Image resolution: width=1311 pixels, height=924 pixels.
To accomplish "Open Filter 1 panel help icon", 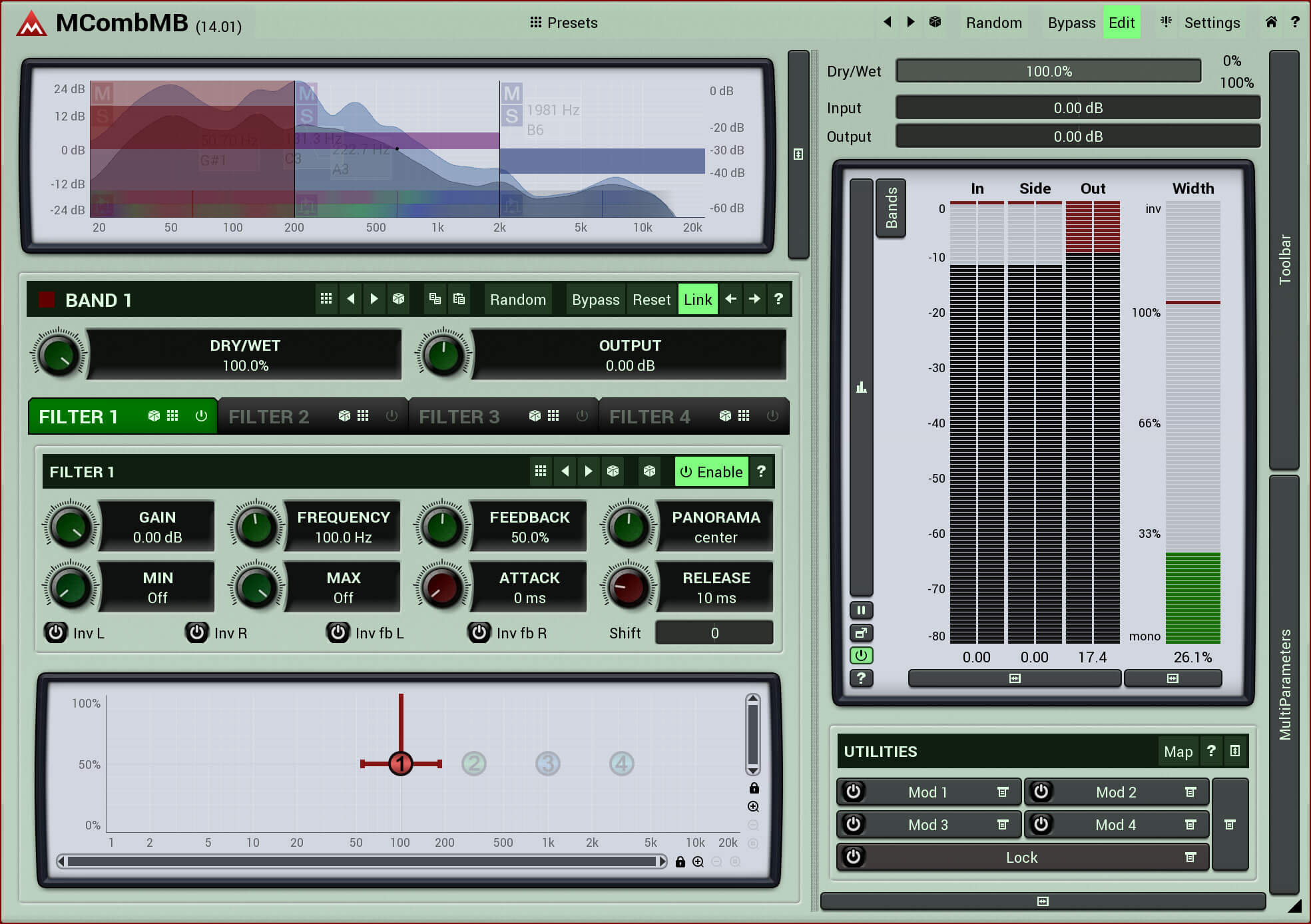I will [761, 471].
